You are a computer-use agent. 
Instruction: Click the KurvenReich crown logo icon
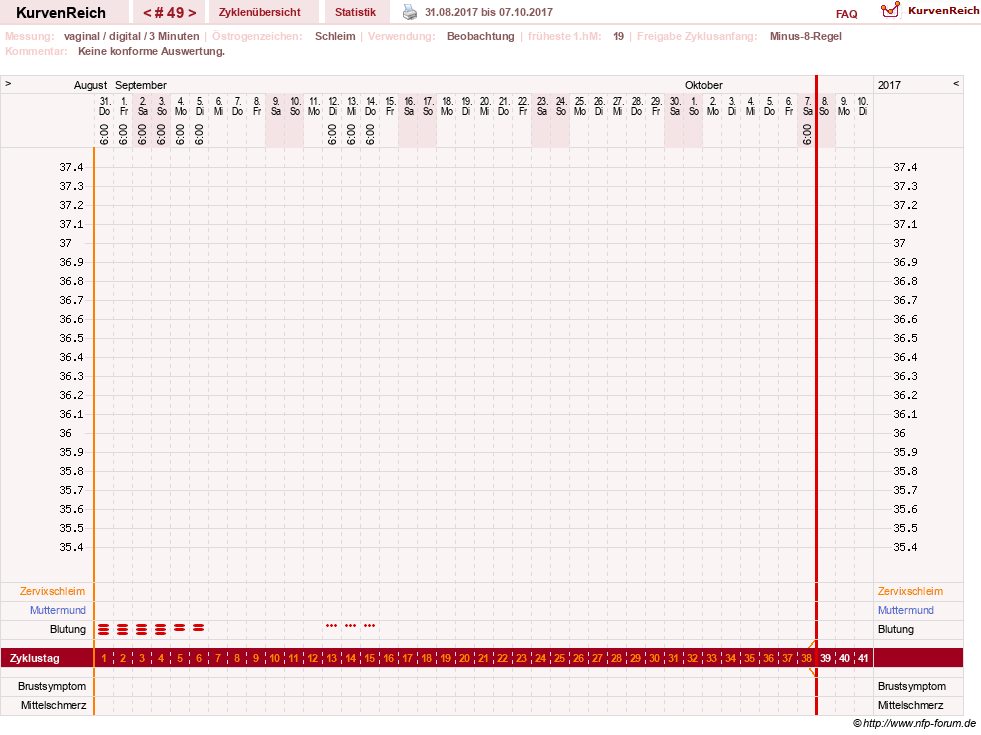pyautogui.click(x=890, y=10)
